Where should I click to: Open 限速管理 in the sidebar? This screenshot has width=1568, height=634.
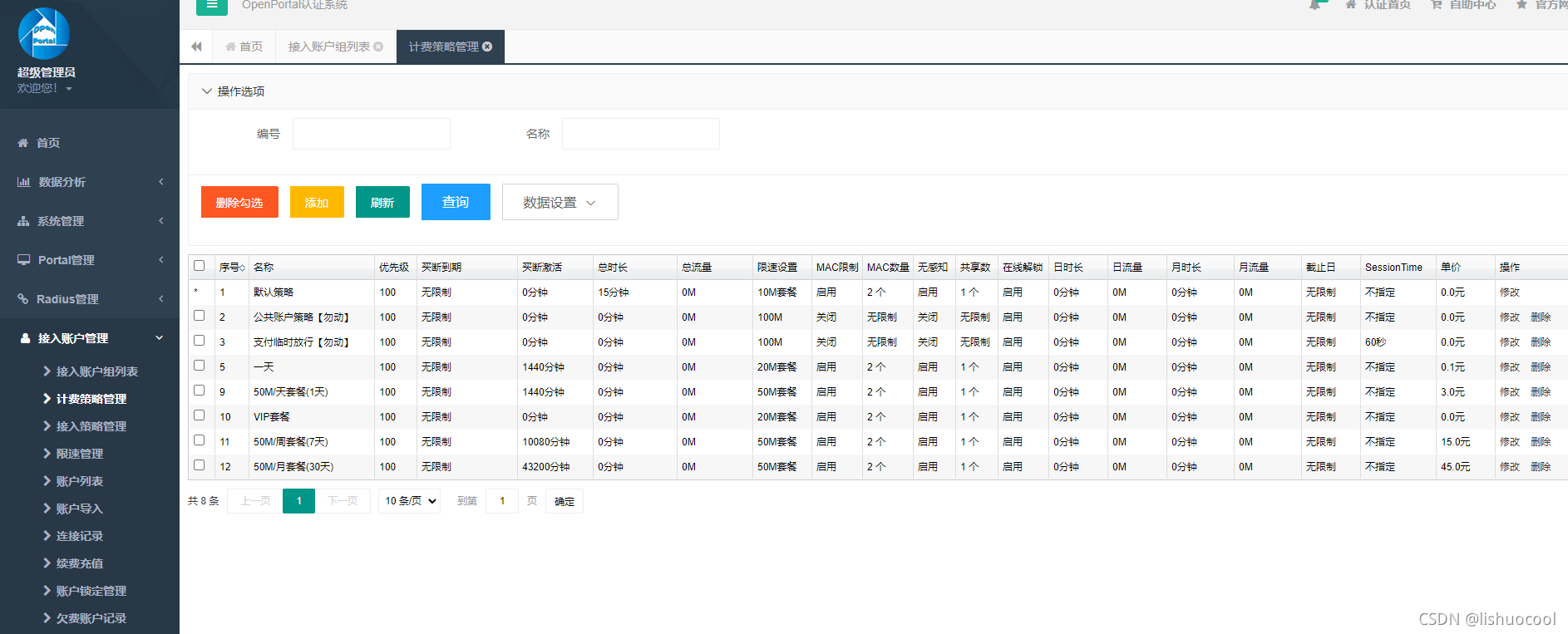click(x=79, y=454)
